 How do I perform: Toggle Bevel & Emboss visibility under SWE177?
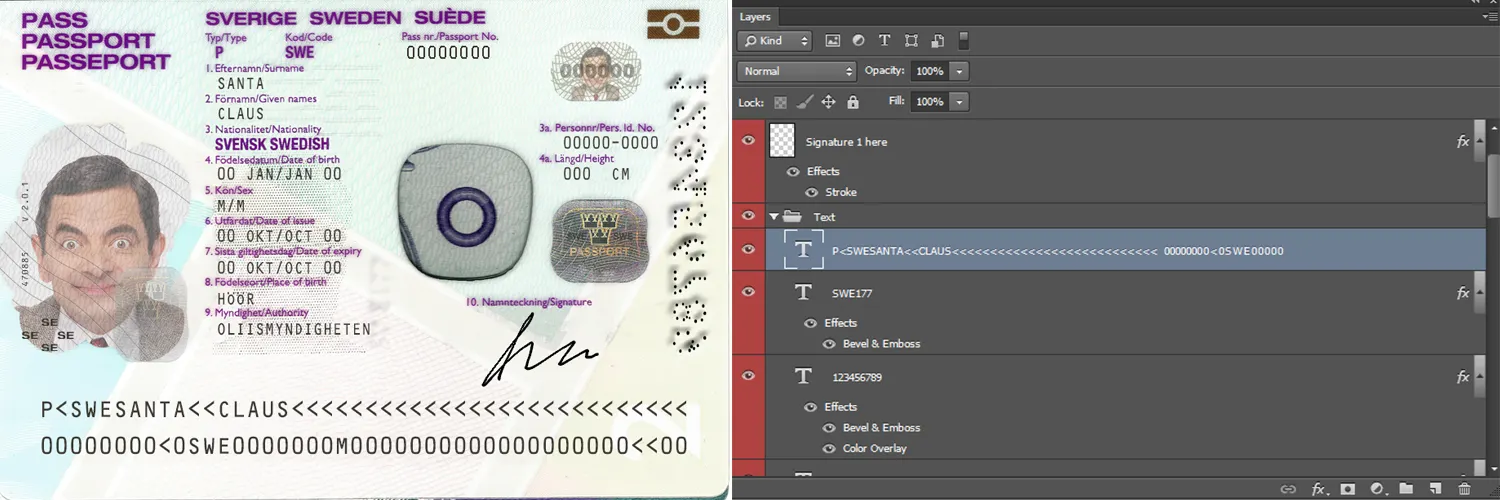coord(829,343)
